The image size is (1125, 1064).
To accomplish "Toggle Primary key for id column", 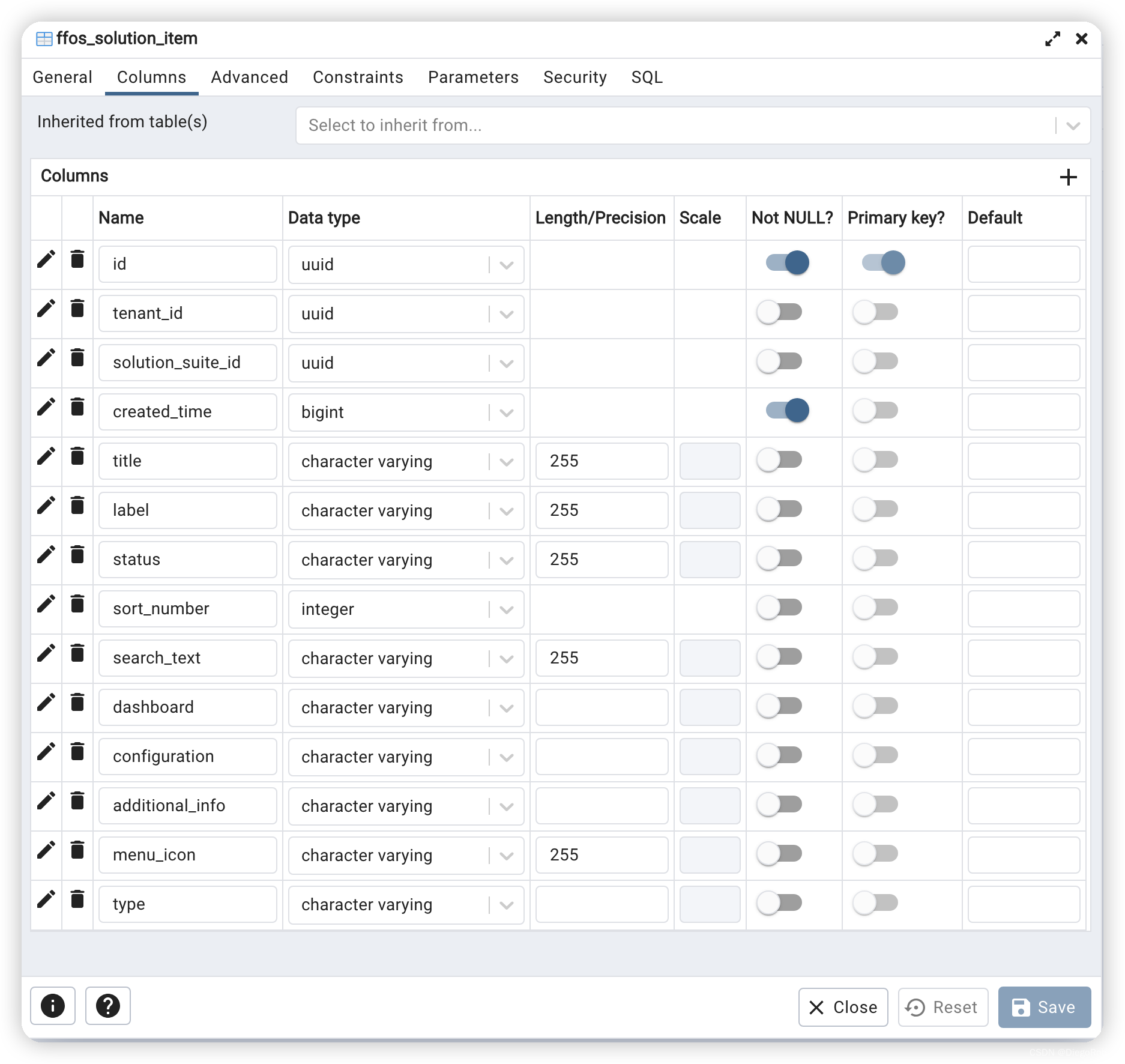I will click(x=884, y=262).
